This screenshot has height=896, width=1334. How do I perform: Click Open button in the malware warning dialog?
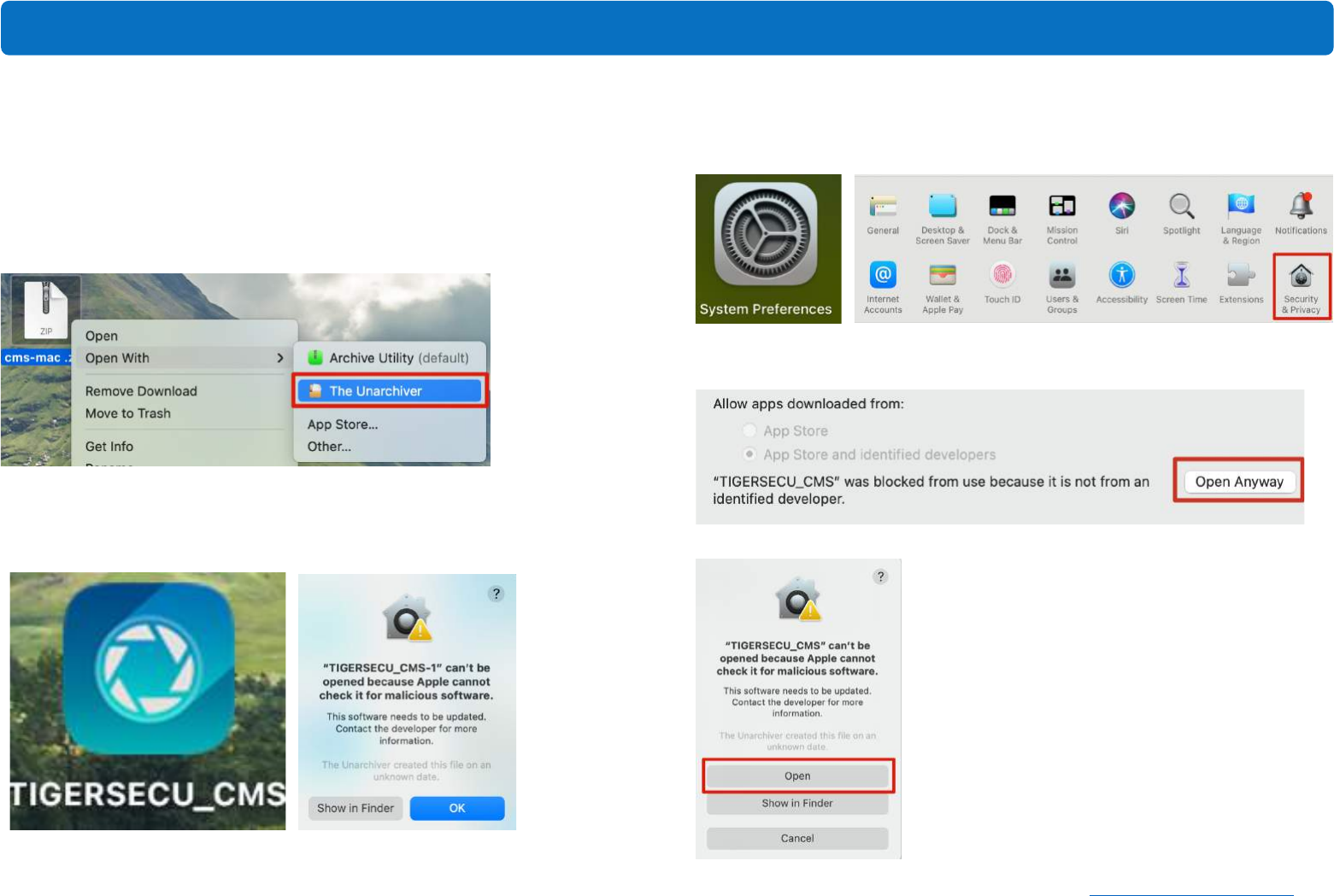tap(797, 776)
